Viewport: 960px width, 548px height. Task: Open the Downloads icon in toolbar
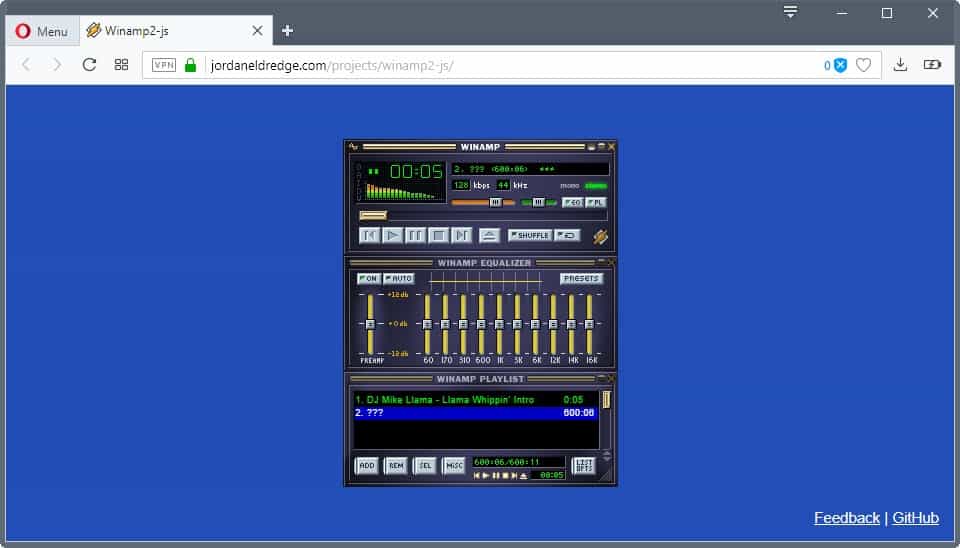click(900, 64)
